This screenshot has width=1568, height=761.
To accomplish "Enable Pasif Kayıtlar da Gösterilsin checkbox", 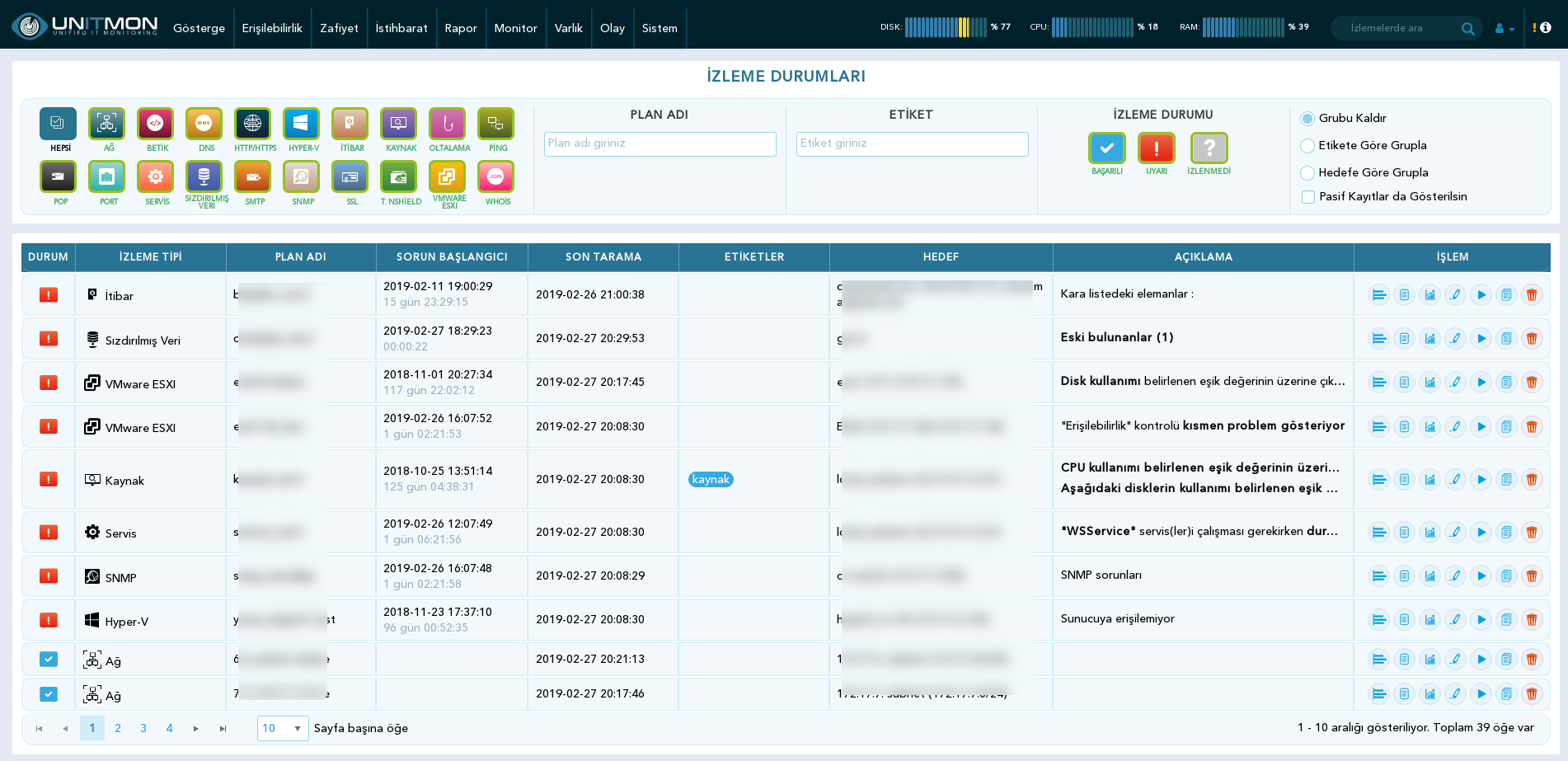I will (x=1308, y=197).
